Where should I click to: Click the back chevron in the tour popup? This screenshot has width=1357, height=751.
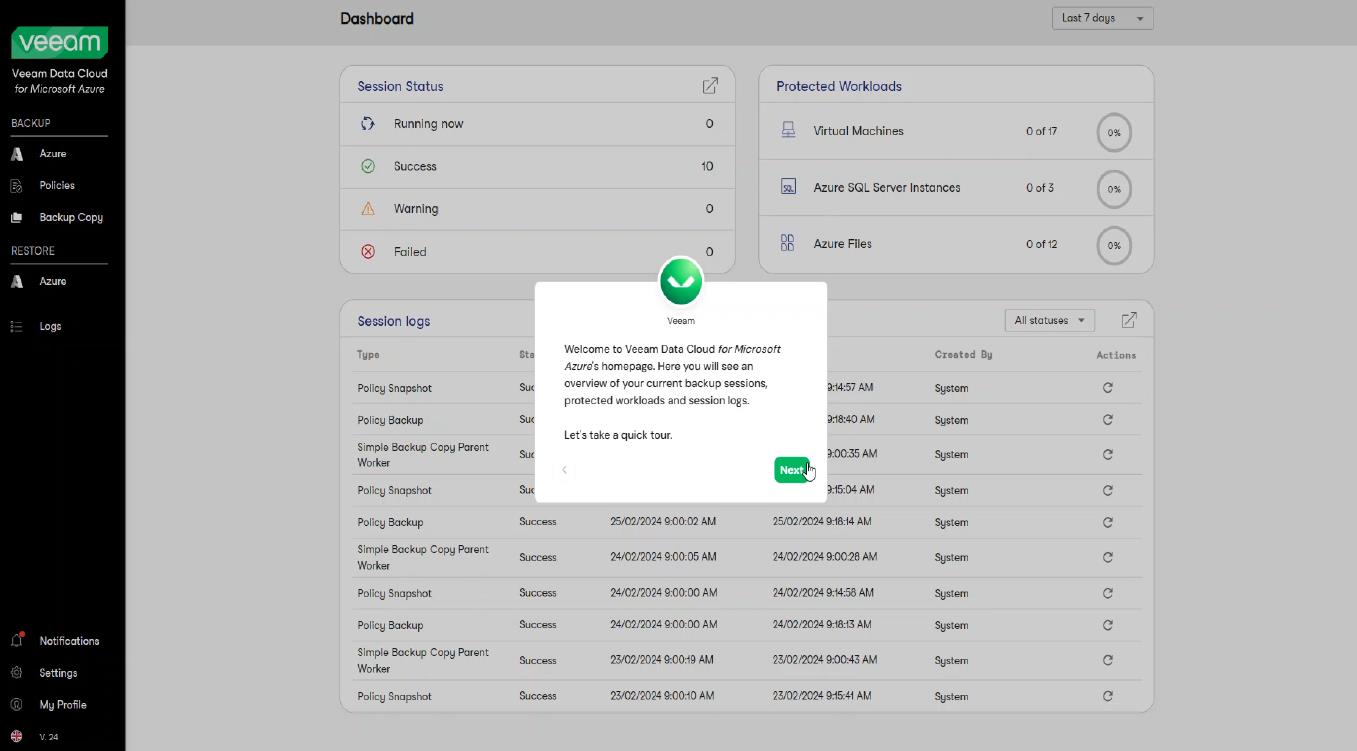tap(564, 470)
